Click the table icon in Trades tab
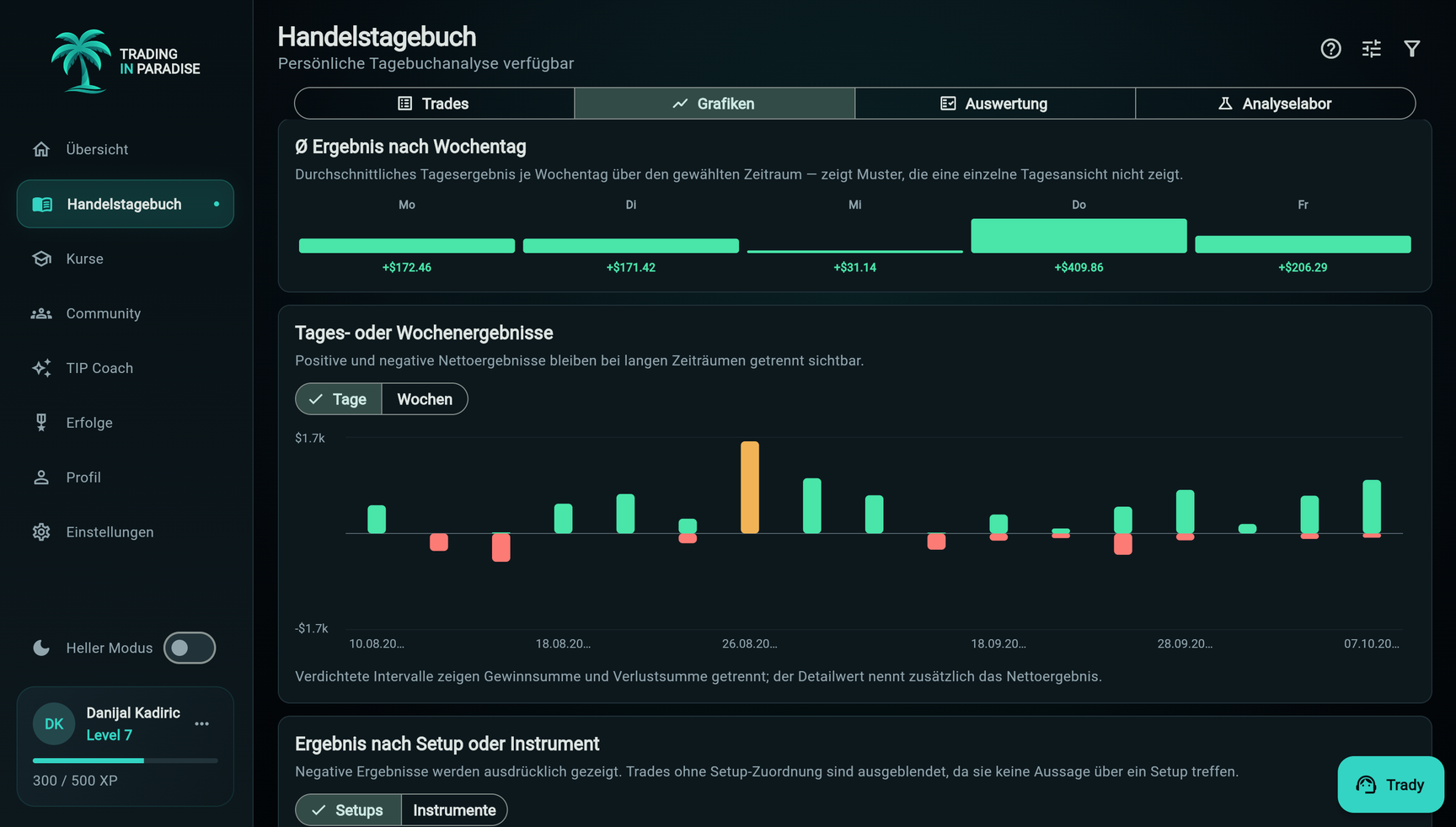Screen dimensions: 1456x827 pyautogui.click(x=405, y=104)
